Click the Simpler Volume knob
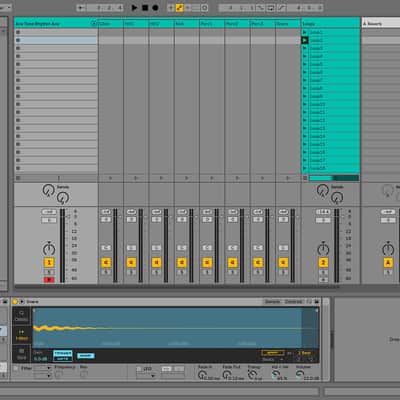 (299, 375)
